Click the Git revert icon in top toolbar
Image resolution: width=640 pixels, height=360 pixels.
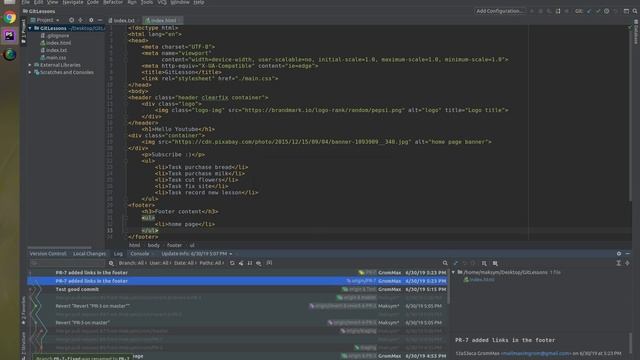point(616,11)
